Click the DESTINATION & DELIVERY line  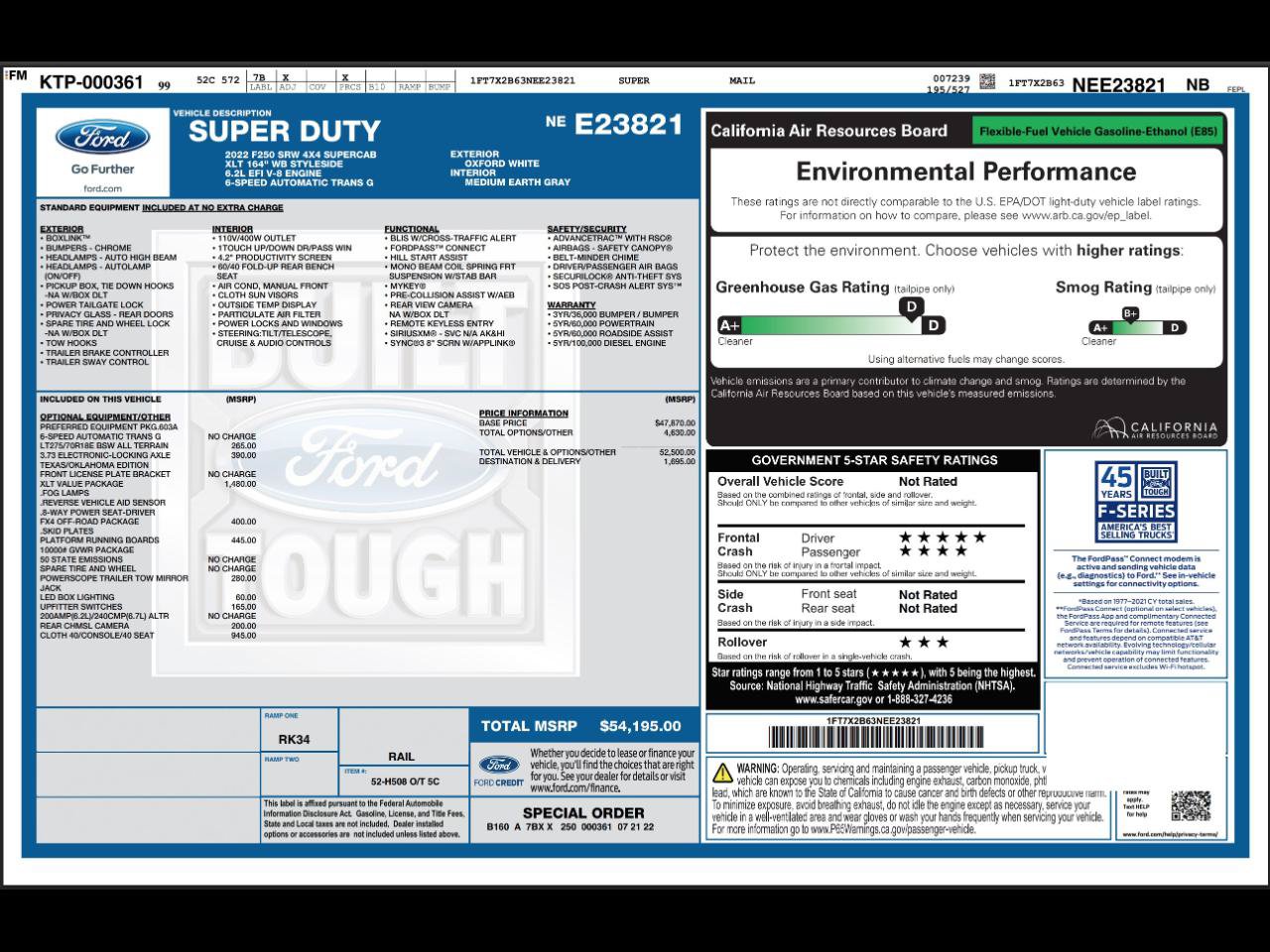pyautogui.click(x=587, y=461)
